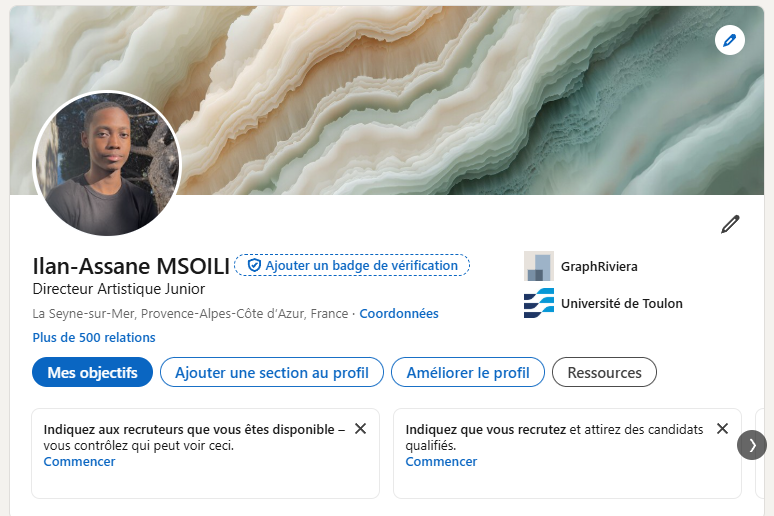Open GraphRiviera company name
The height and width of the screenshot is (516, 774).
tap(599, 267)
